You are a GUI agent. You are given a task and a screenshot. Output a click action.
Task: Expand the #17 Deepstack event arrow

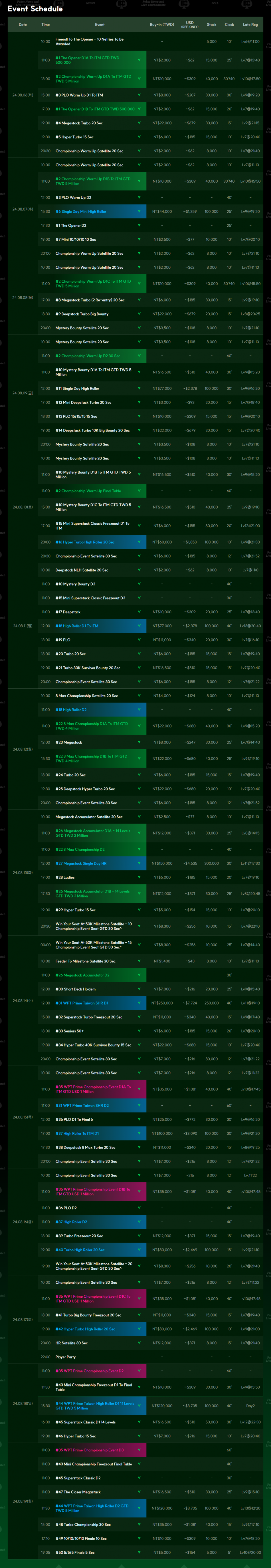click(x=139, y=612)
